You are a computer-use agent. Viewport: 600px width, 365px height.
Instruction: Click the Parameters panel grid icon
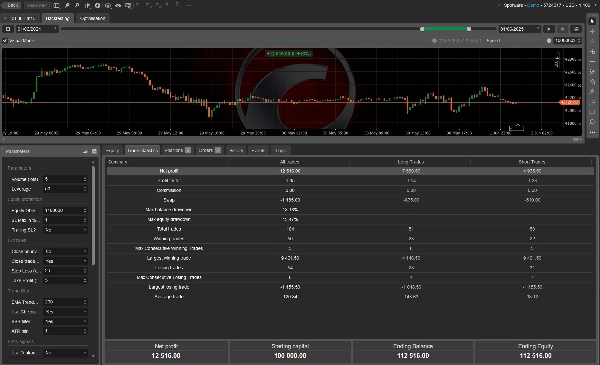coord(94,152)
